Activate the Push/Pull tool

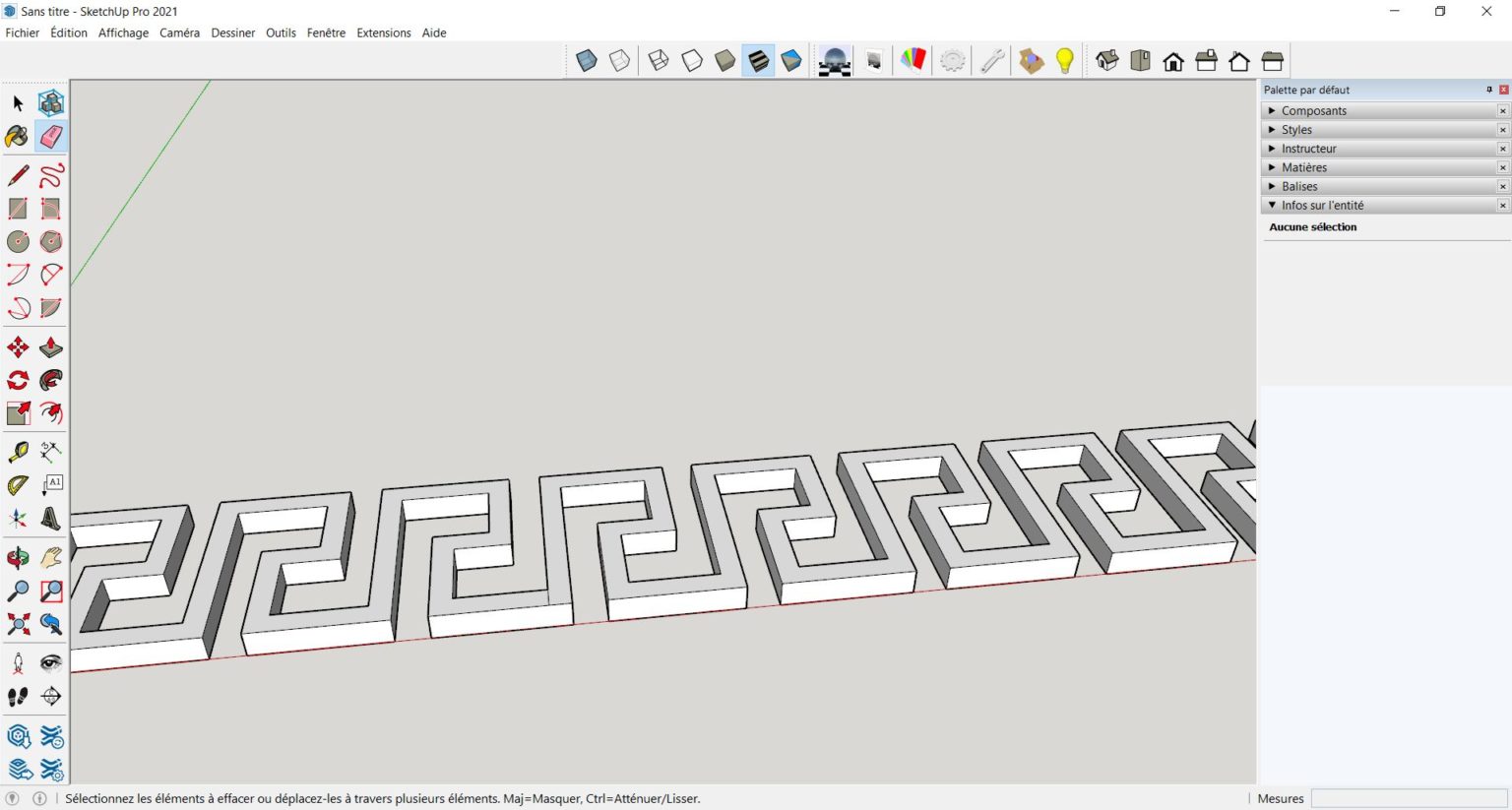[51, 347]
